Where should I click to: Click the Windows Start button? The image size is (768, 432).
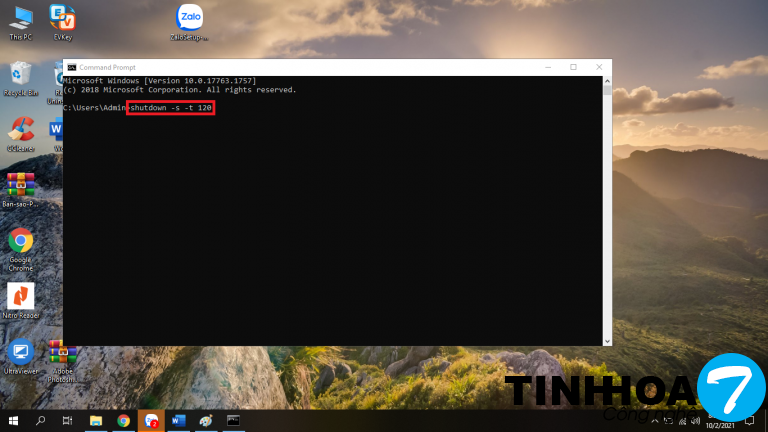click(14, 421)
